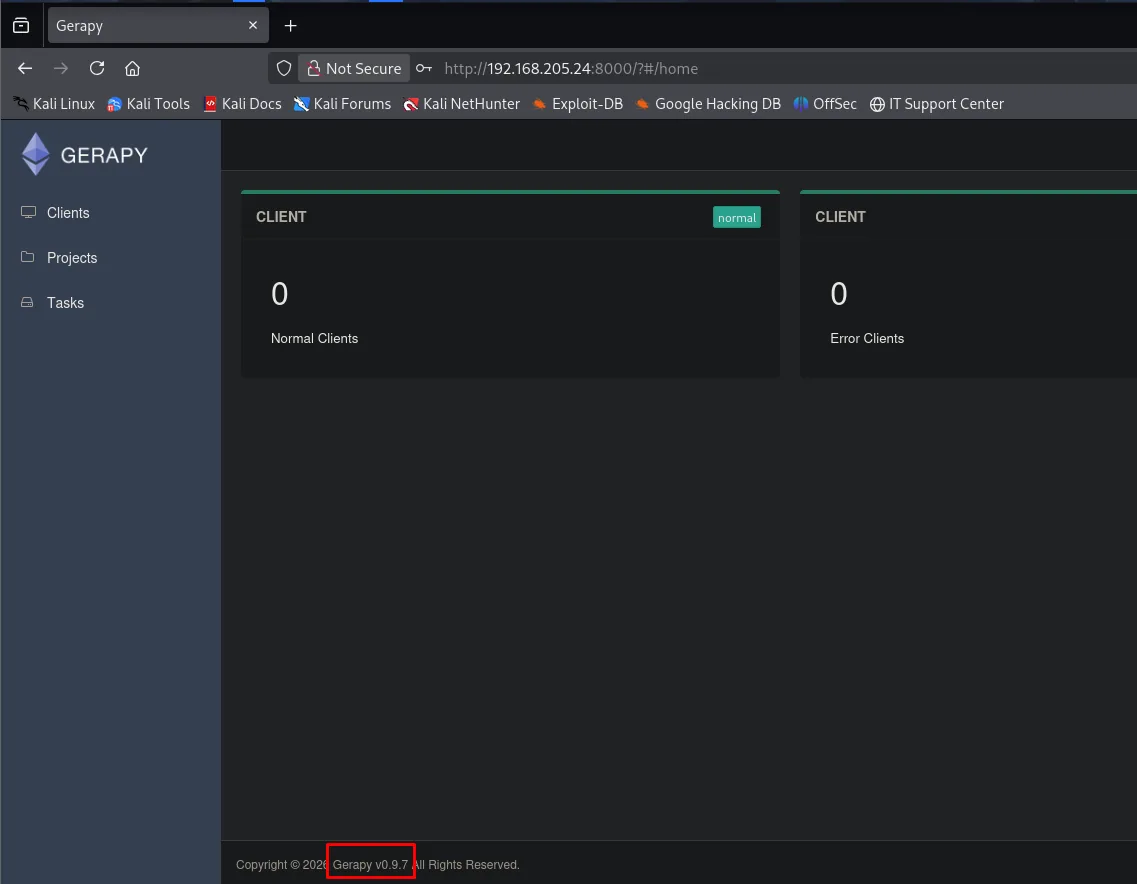Screen dimensions: 1137x884
Task: Open the Kali Docs bookmark
Action: [243, 104]
